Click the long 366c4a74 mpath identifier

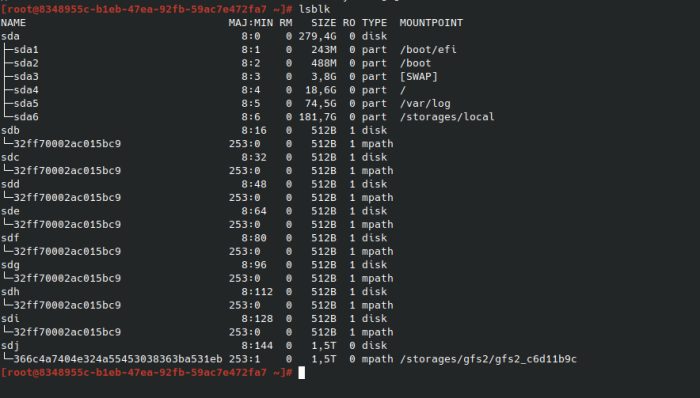[118, 359]
